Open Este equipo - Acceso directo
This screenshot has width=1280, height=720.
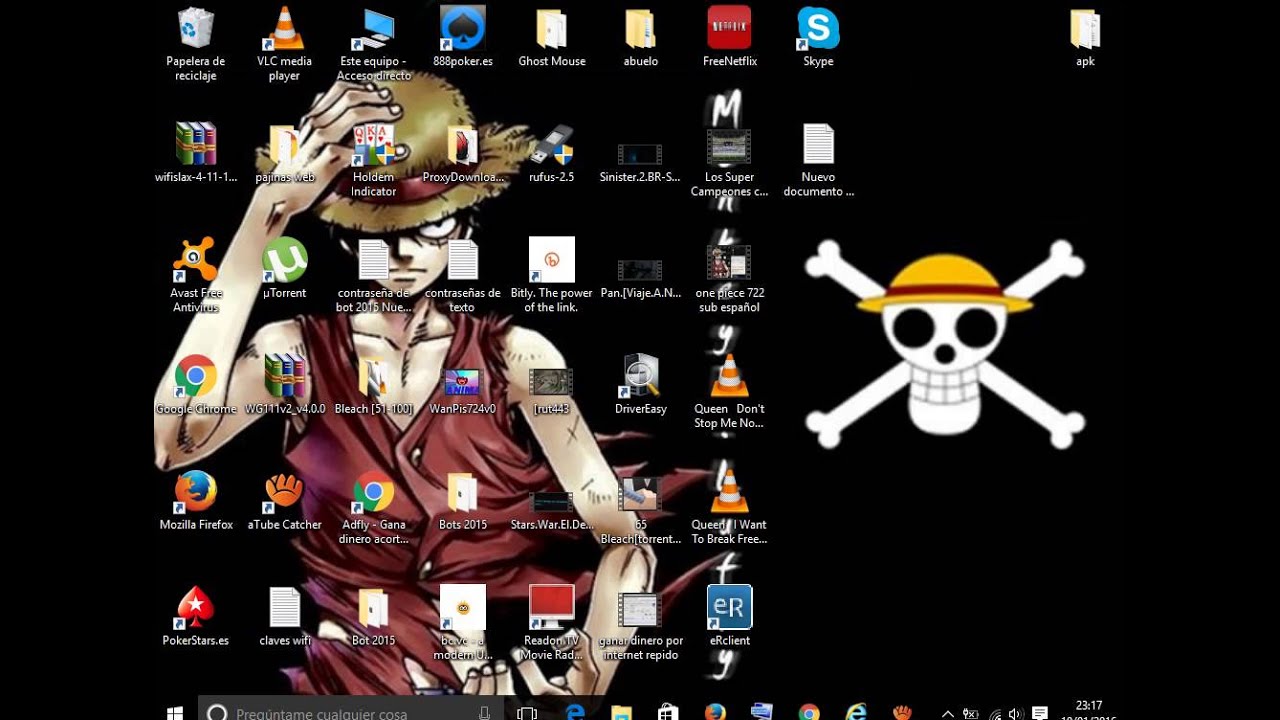(374, 44)
